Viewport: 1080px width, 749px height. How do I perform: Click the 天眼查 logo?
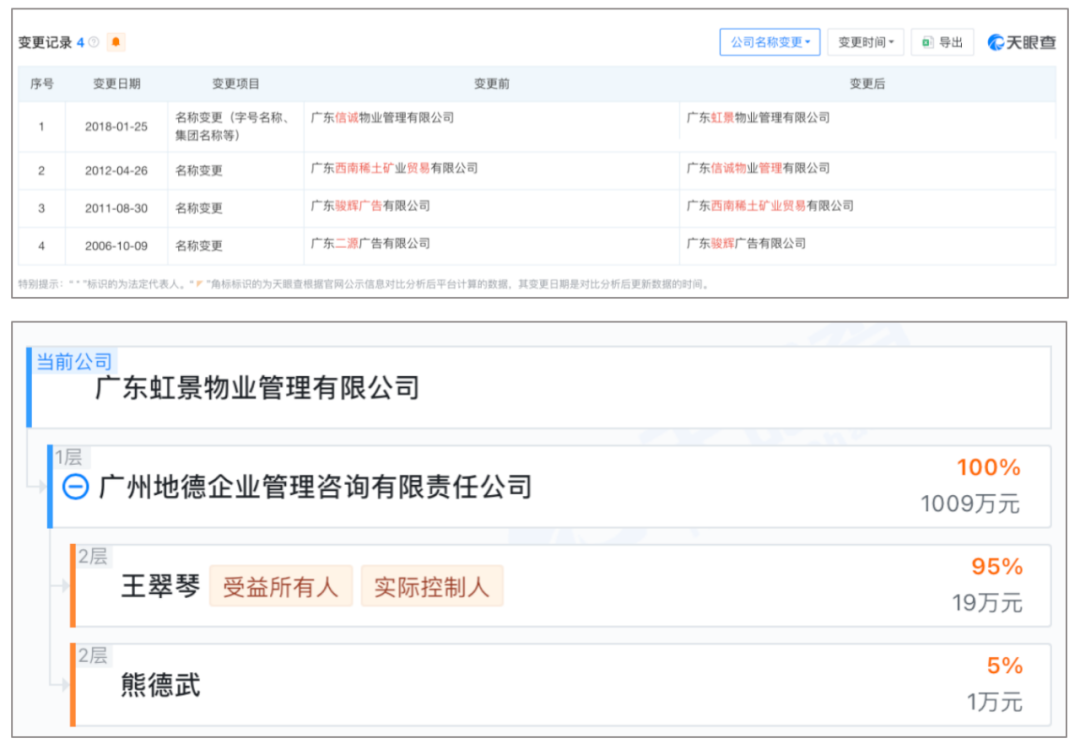click(x=1021, y=42)
